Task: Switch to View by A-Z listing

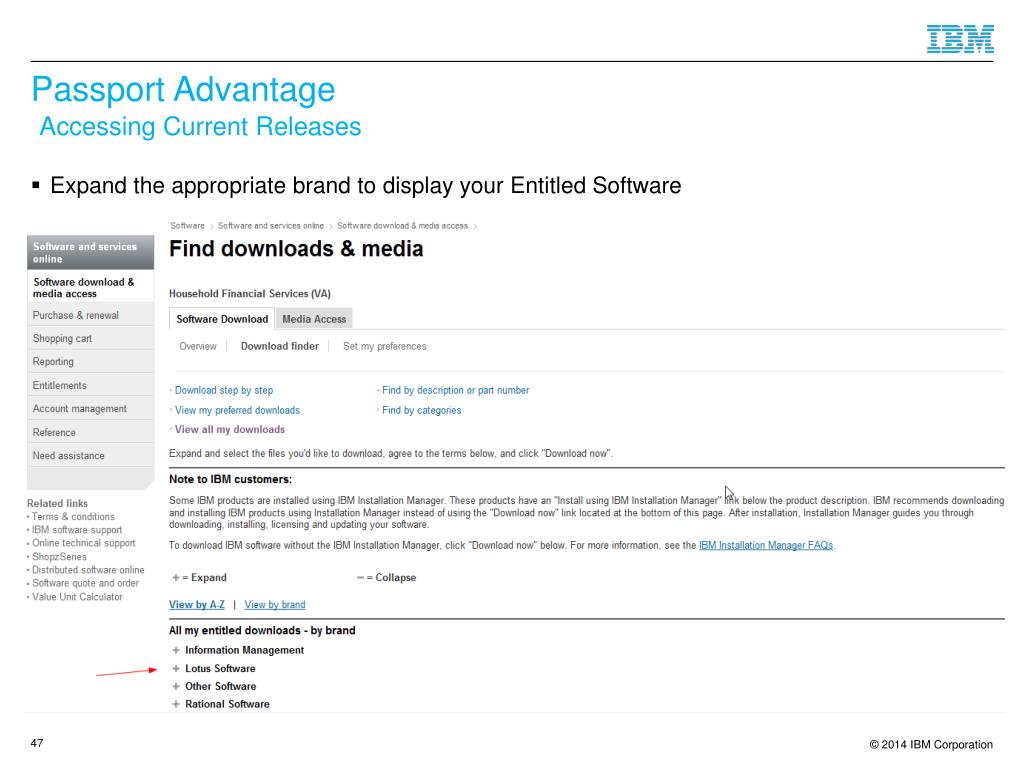Action: [x=197, y=605]
